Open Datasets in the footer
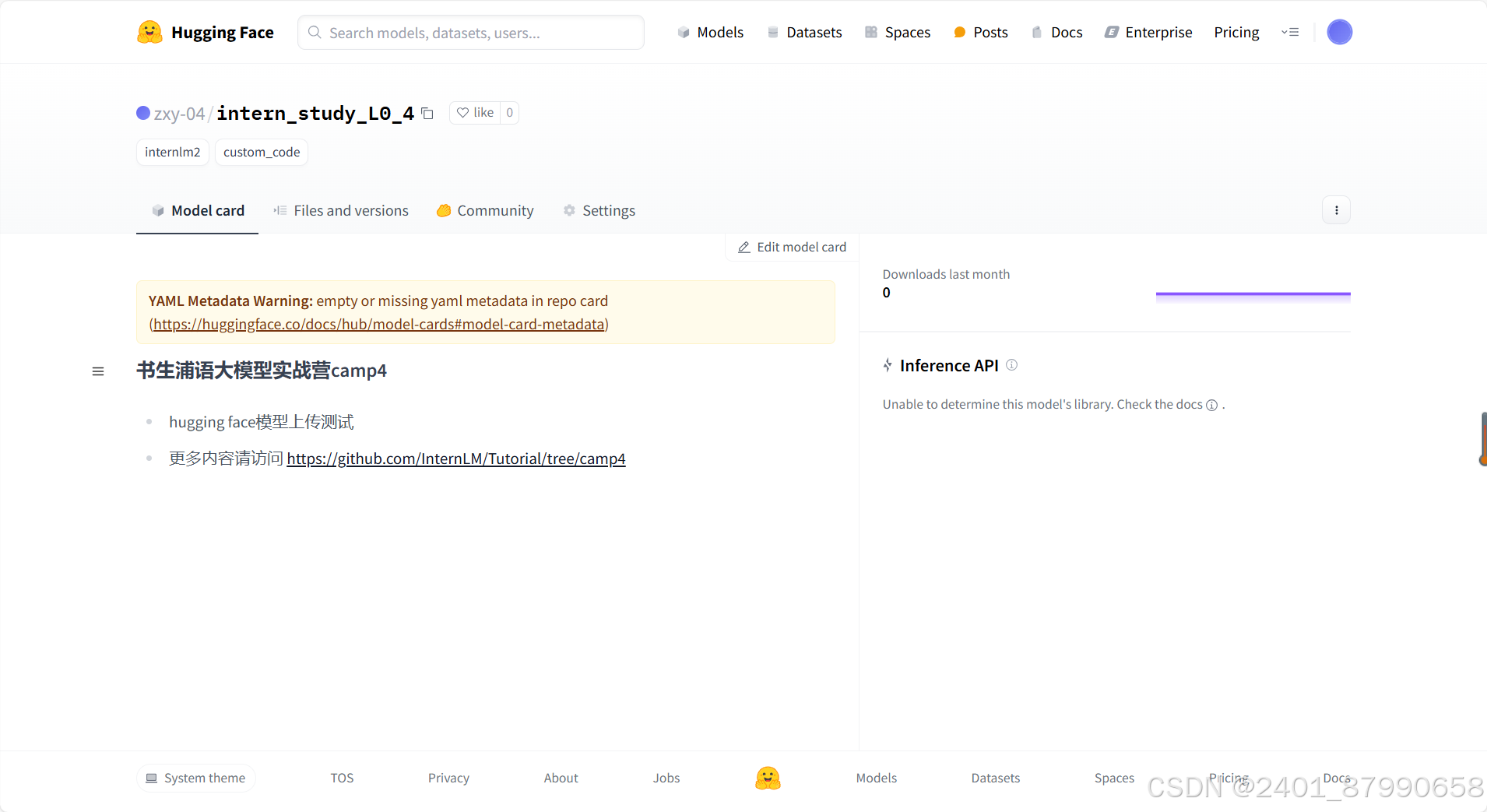1487x812 pixels. 996,778
